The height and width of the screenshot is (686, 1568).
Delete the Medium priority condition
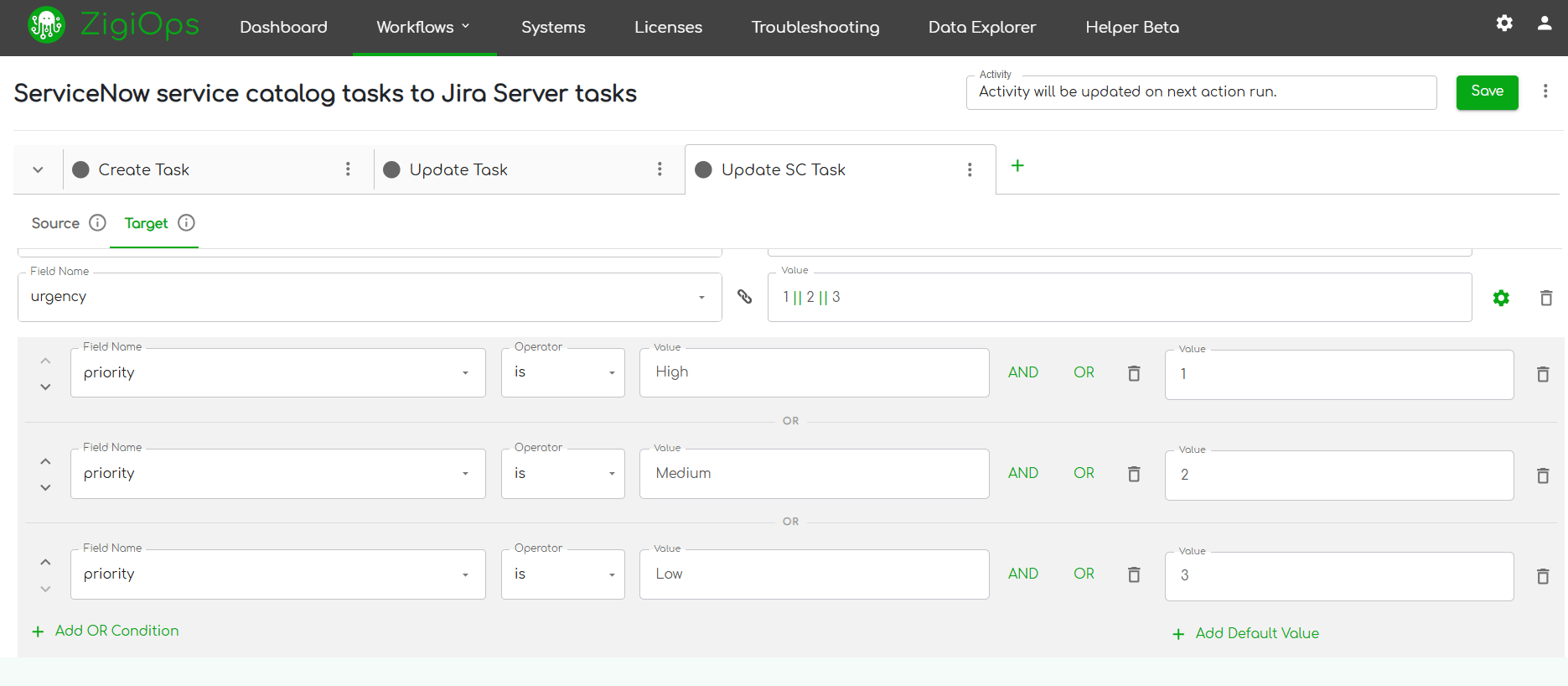click(1134, 474)
